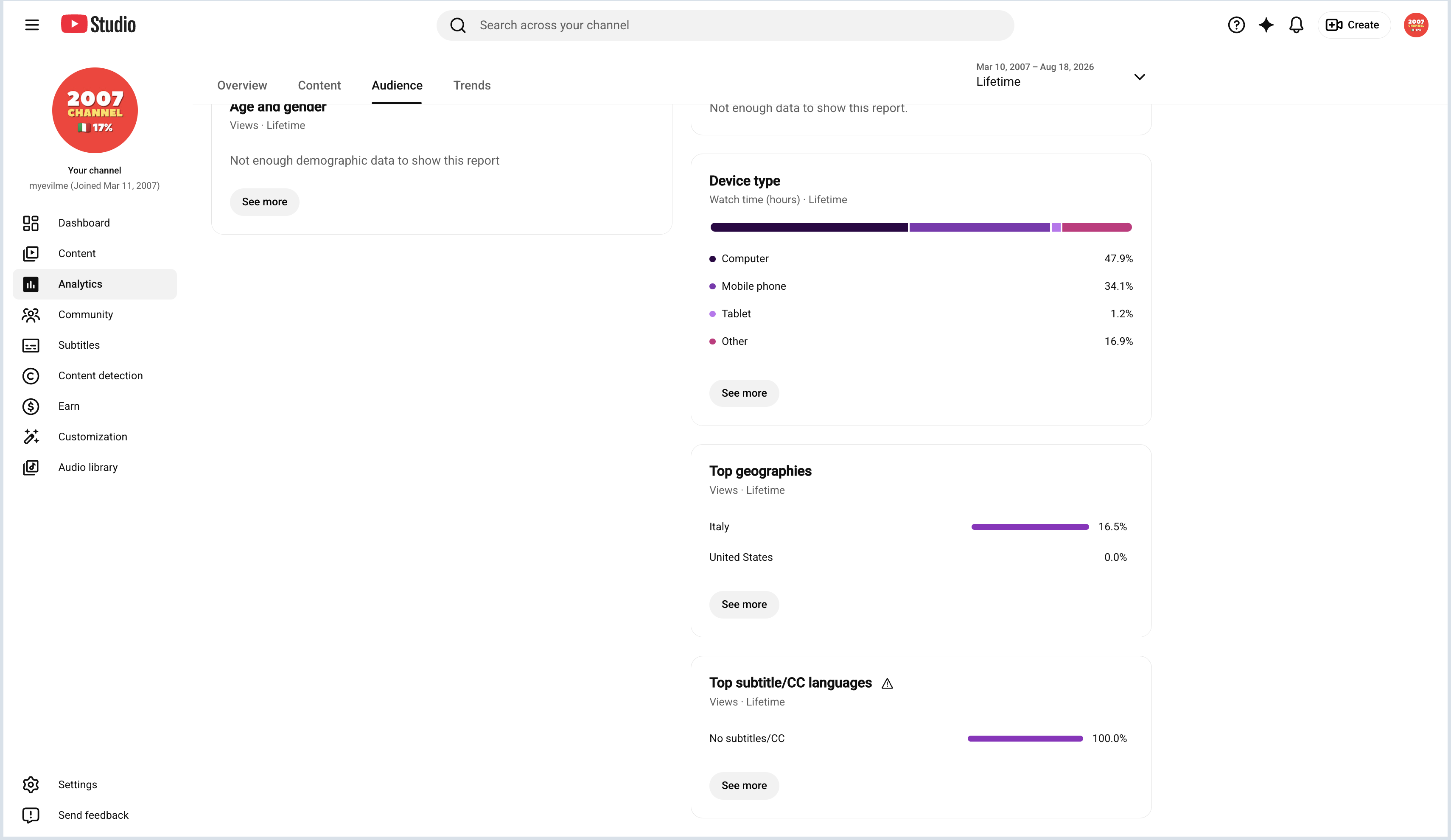Open the sparkle Ask Studio icon
Viewport: 1451px width, 840px height.
coord(1266,25)
